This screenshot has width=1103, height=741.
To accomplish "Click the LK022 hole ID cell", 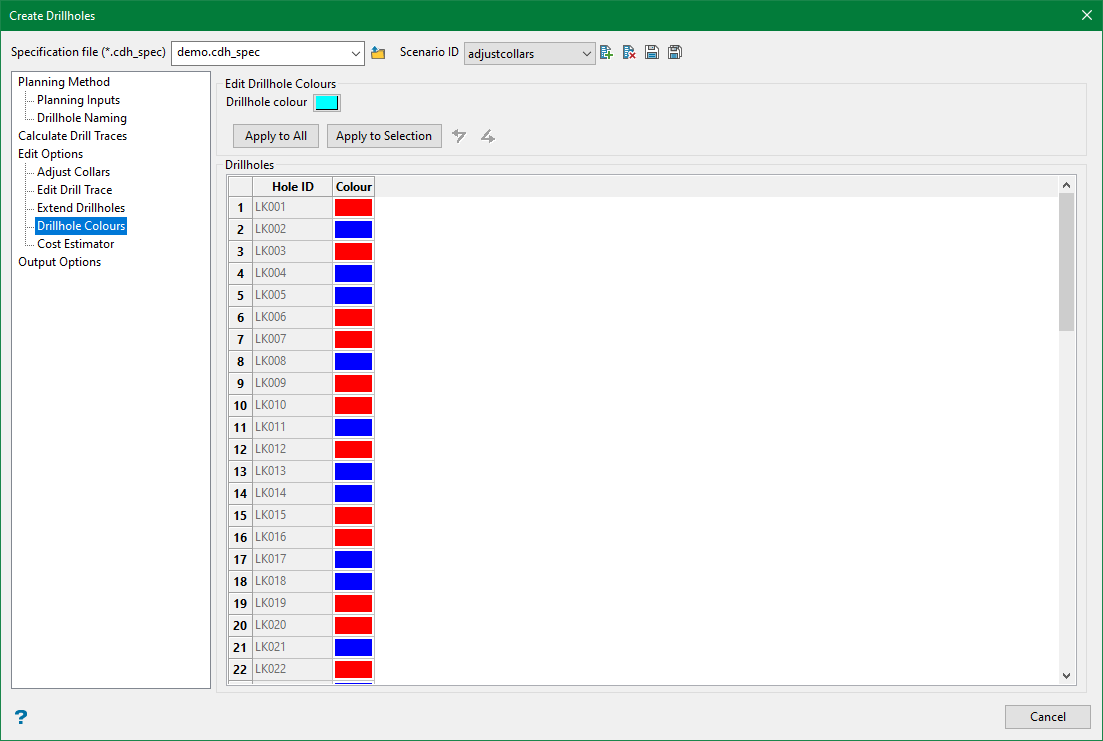I will 293,669.
